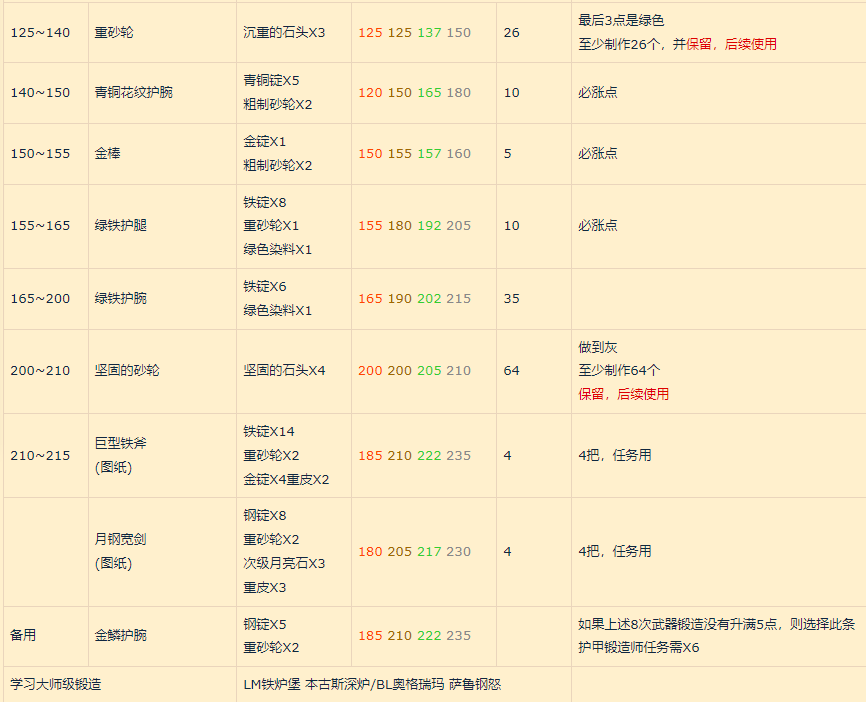Click the 沉重的石头X3 material text

(x=284, y=32)
